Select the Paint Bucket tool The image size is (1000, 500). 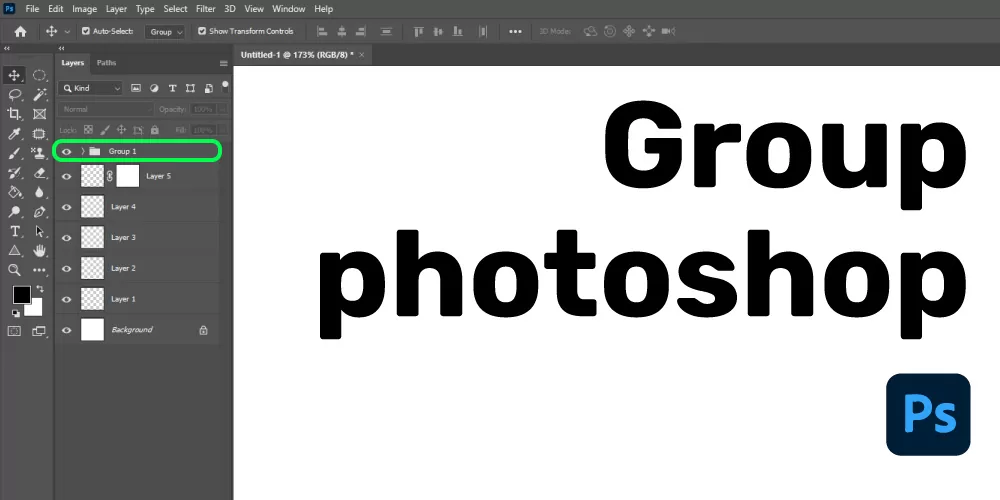coord(14,192)
